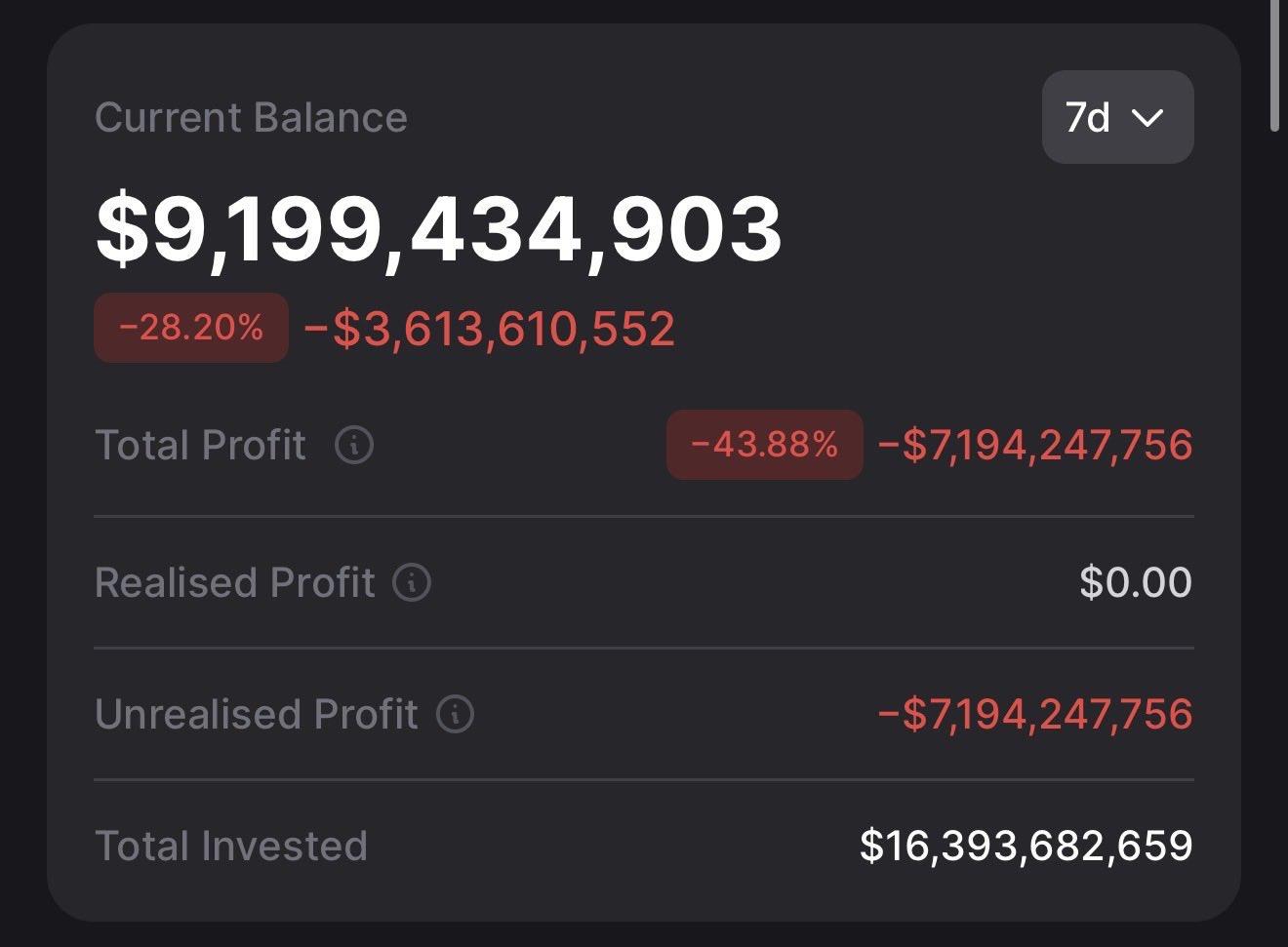Click the $16,393,682,659 total invested value
The width and height of the screenshot is (1288, 947).
coord(1026,846)
